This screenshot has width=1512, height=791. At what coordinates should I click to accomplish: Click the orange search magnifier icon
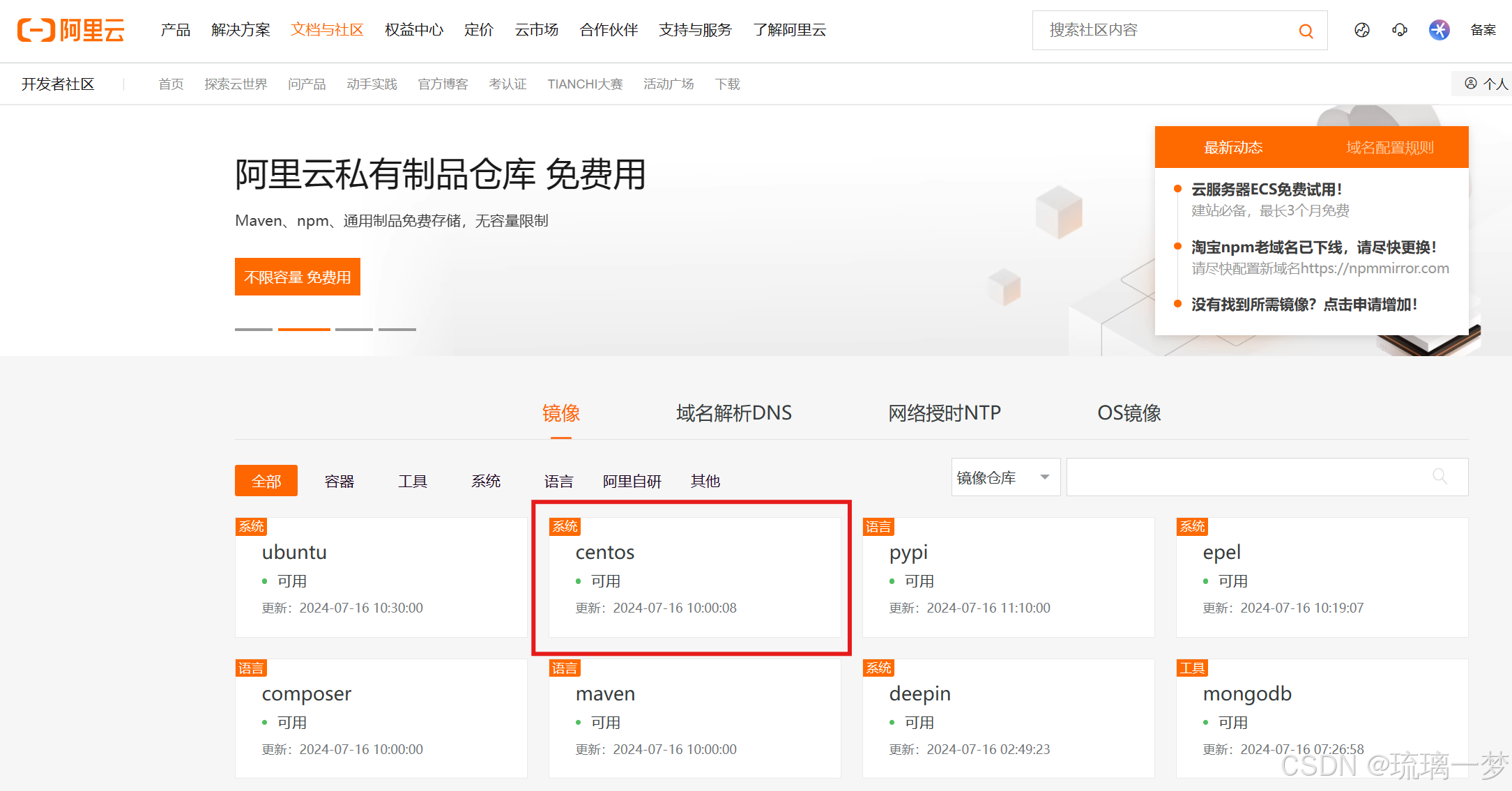click(x=1306, y=31)
